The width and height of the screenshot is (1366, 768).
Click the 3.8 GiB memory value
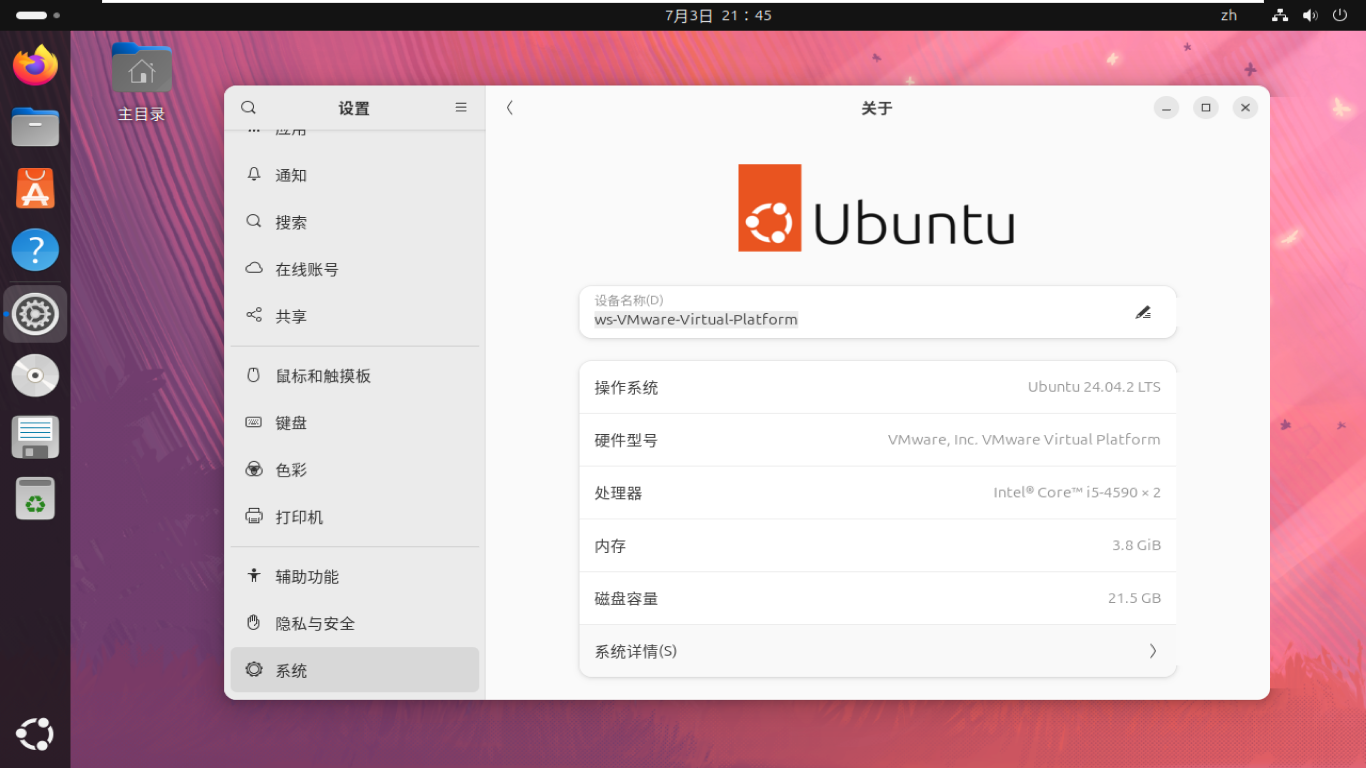1136,545
